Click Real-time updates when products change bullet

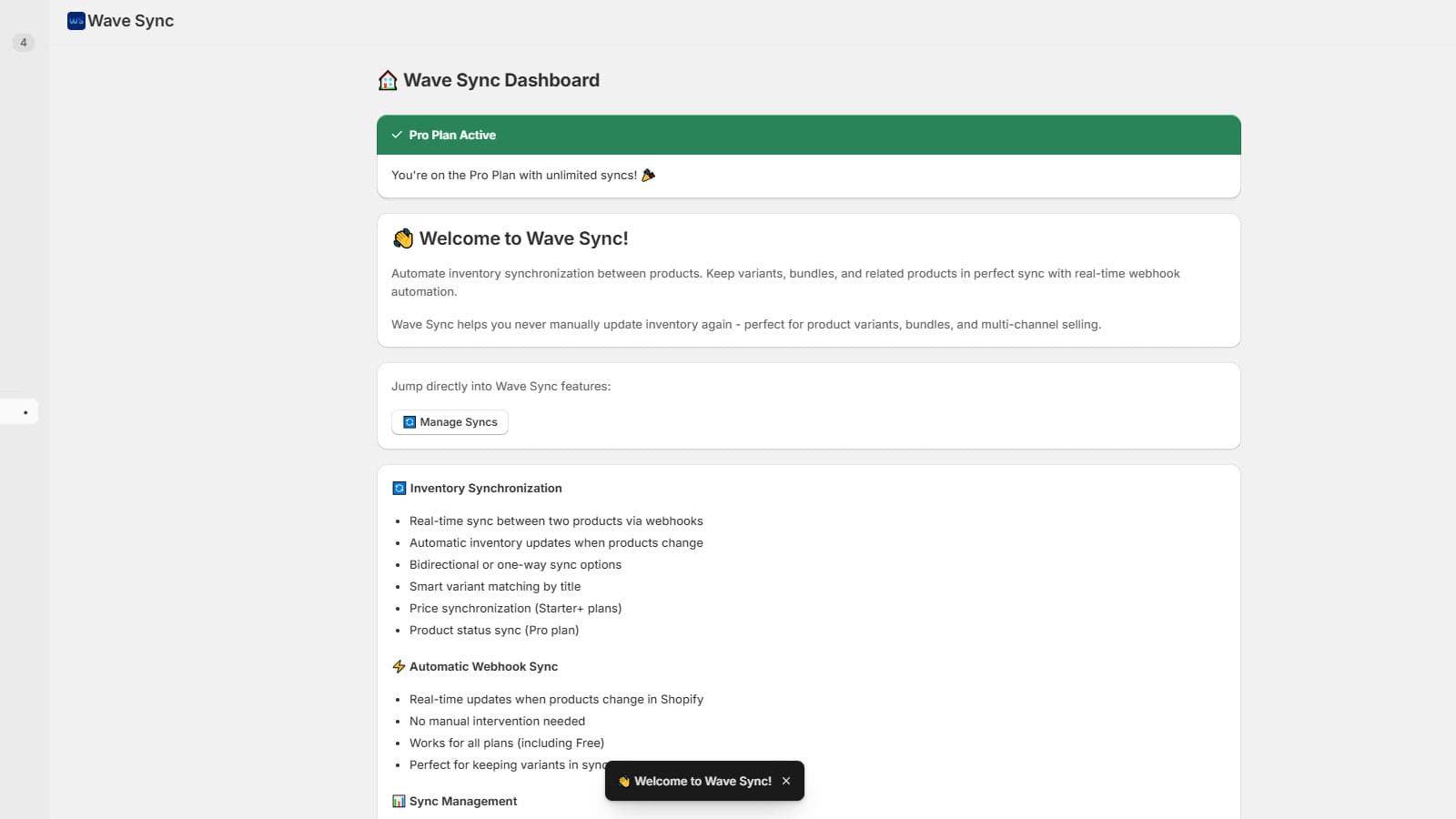point(556,700)
